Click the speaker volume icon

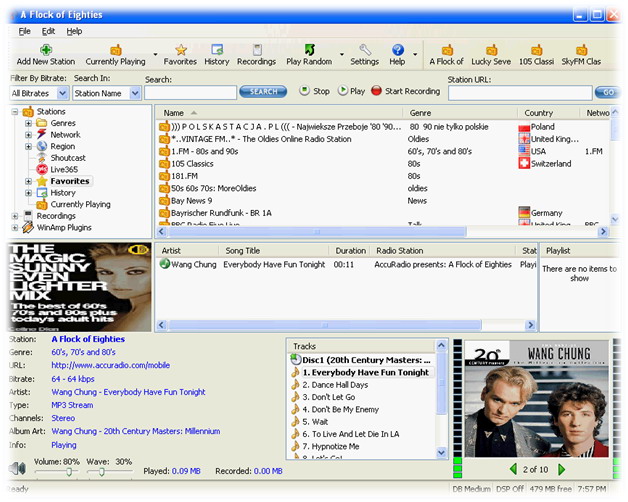pos(17,469)
